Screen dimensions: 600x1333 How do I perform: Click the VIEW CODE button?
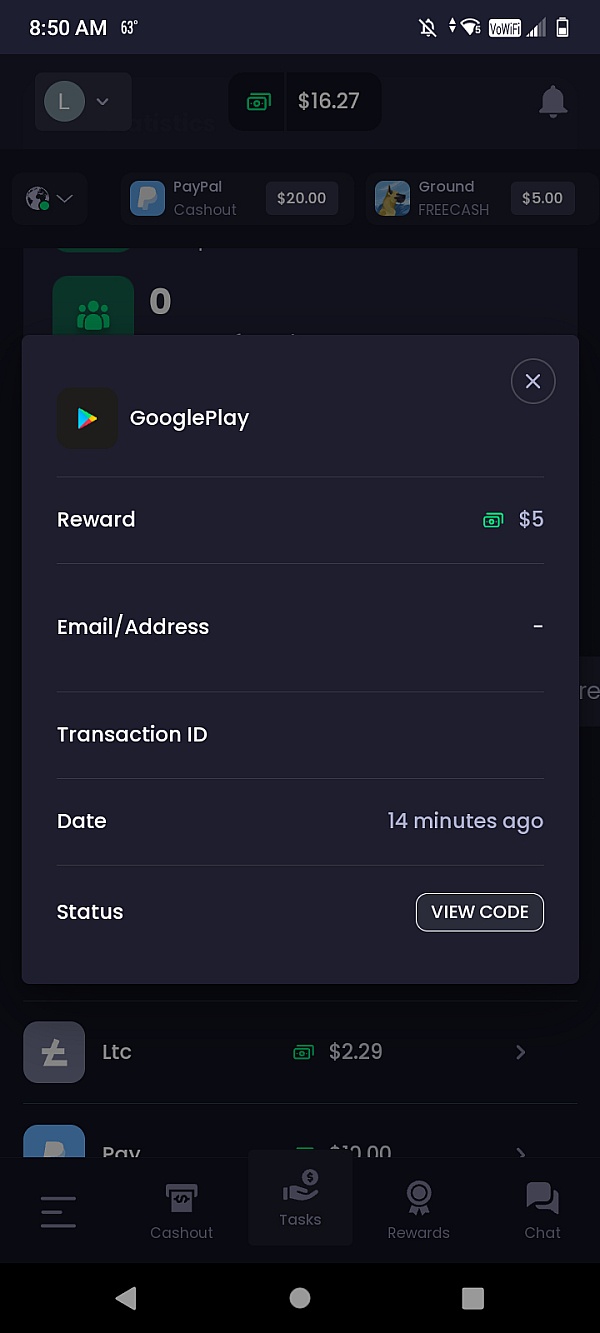[x=479, y=912]
